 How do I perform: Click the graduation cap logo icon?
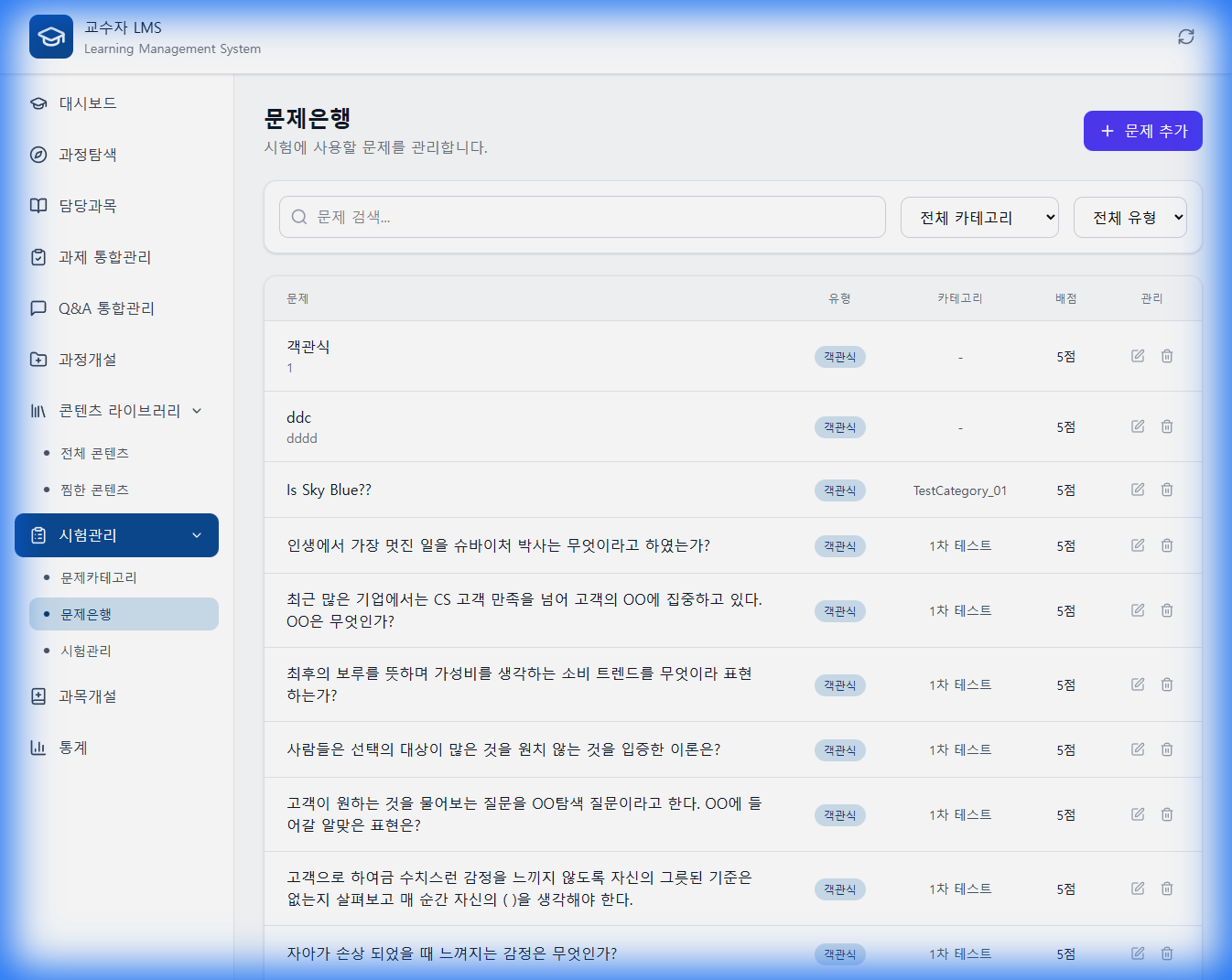(50, 37)
